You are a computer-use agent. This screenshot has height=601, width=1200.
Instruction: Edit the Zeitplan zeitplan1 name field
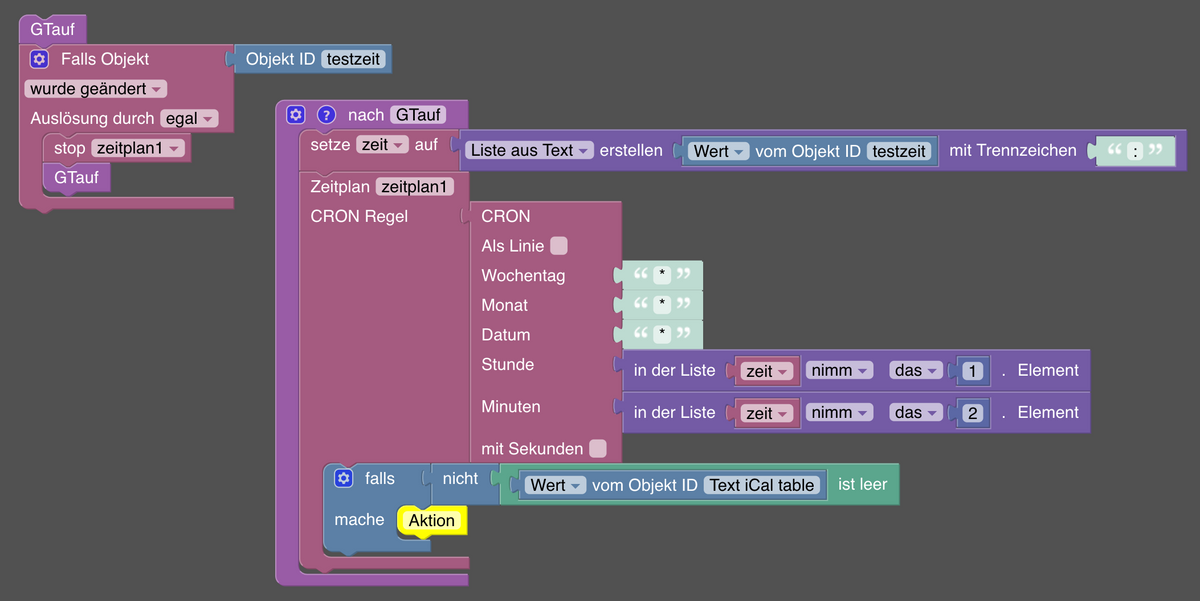tap(415, 186)
